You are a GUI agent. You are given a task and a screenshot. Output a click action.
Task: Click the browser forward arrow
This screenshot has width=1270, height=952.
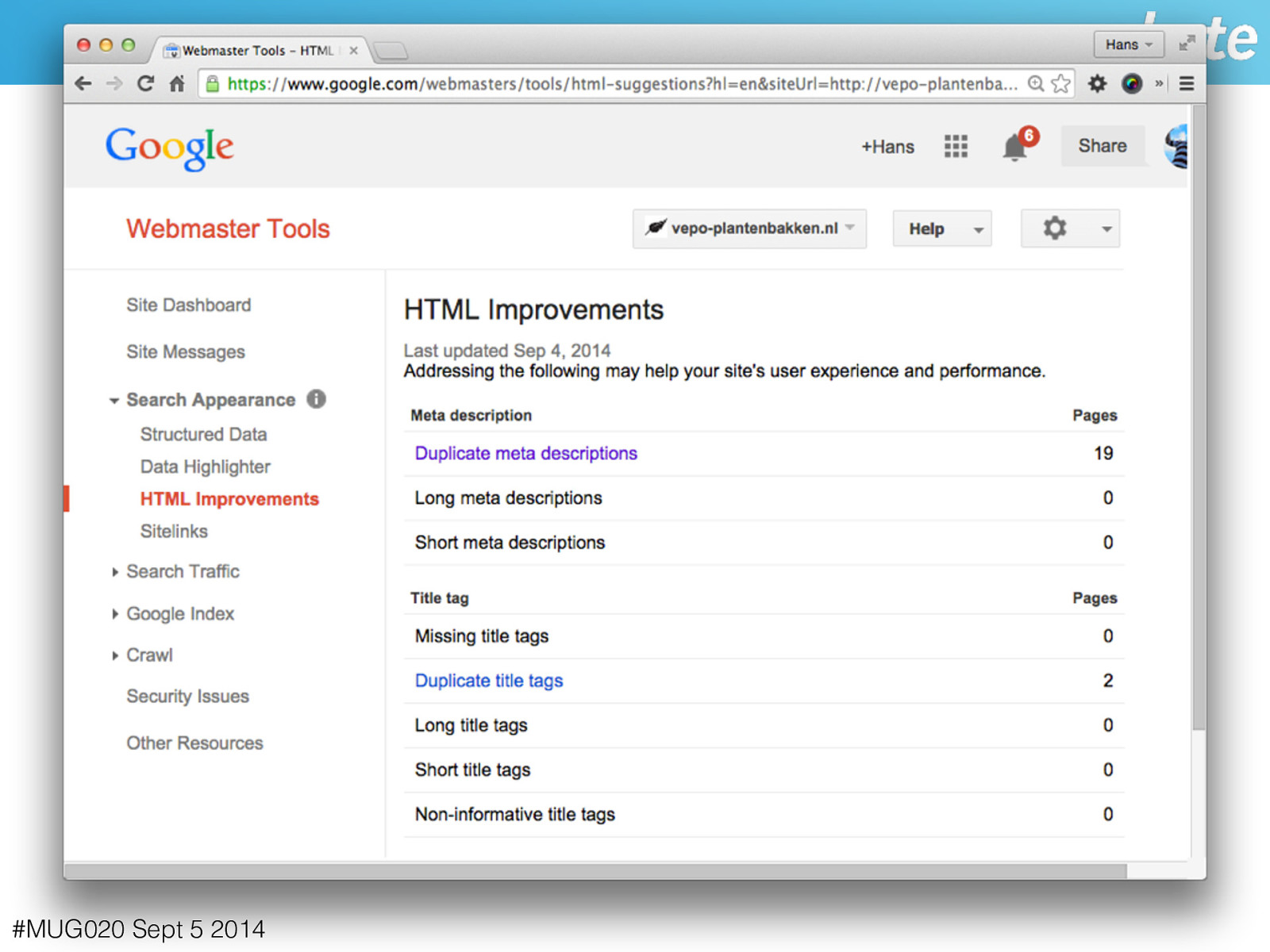click(114, 83)
